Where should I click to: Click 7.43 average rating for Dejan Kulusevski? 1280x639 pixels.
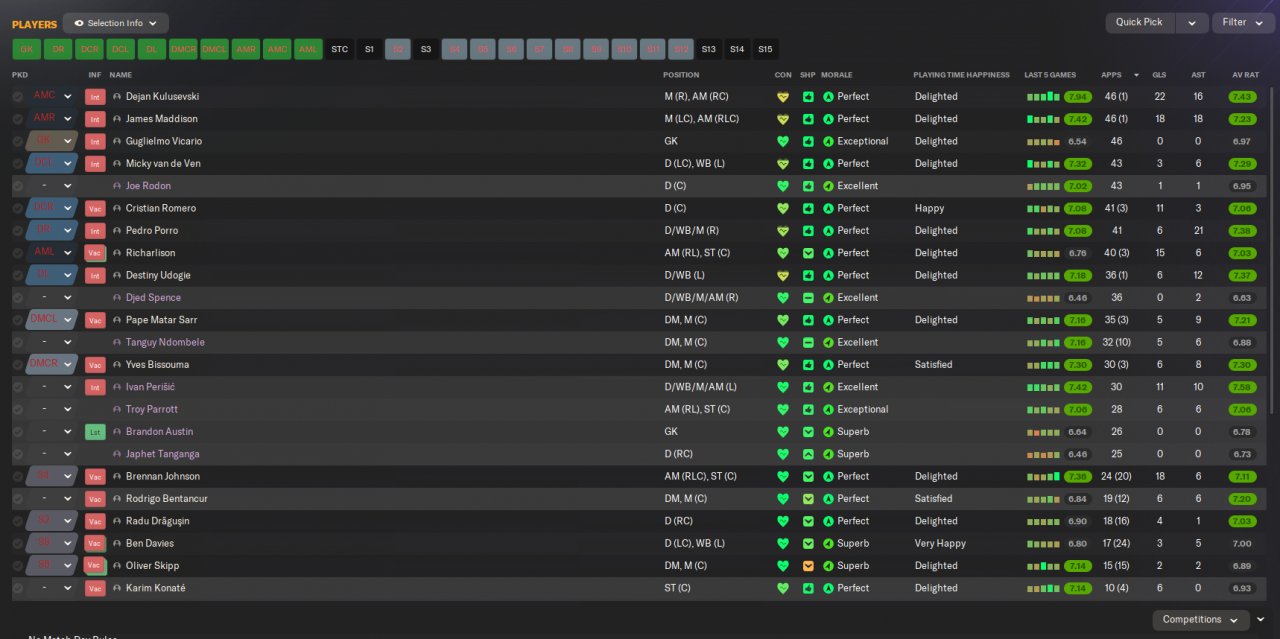coord(1242,97)
